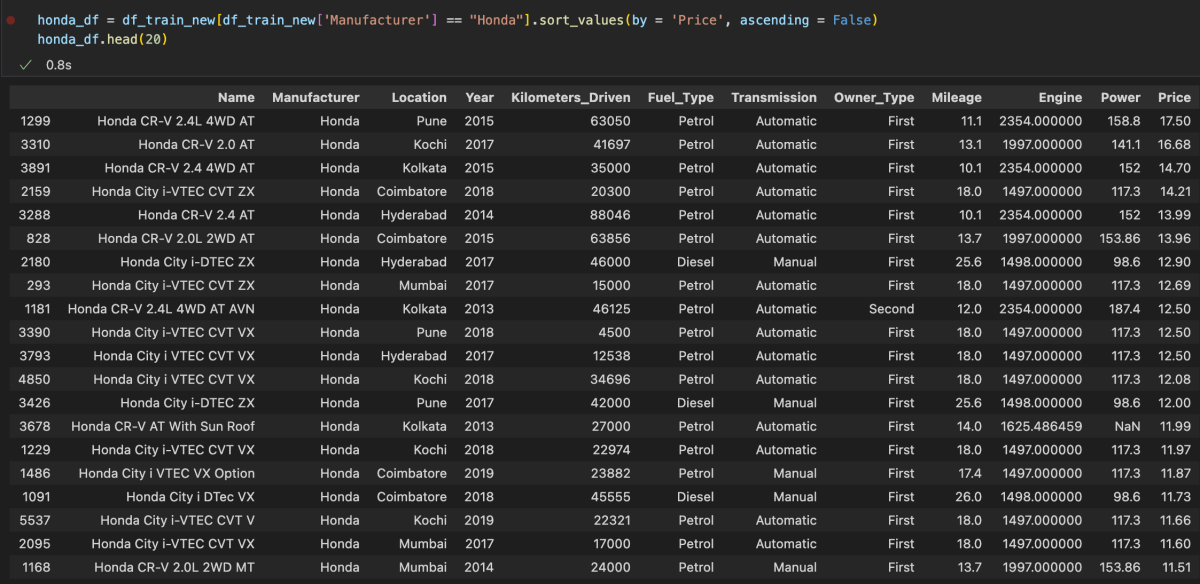1200x584 pixels.
Task: Select the Mileage column header
Action: pyautogui.click(x=957, y=97)
